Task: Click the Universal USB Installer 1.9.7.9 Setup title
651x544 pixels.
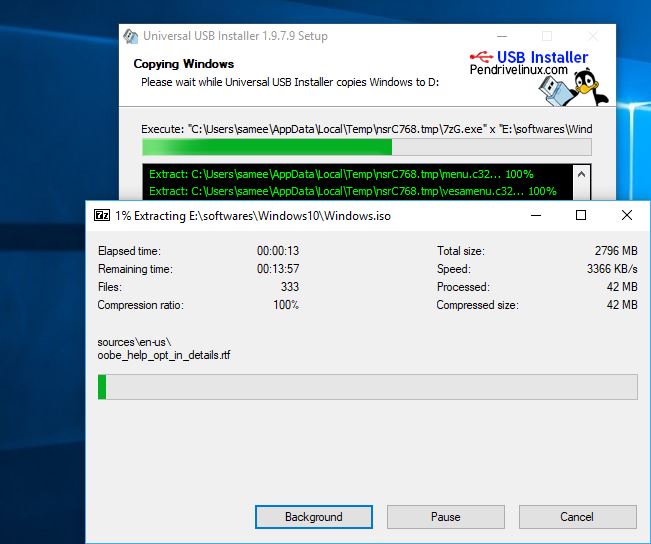Action: (235, 36)
